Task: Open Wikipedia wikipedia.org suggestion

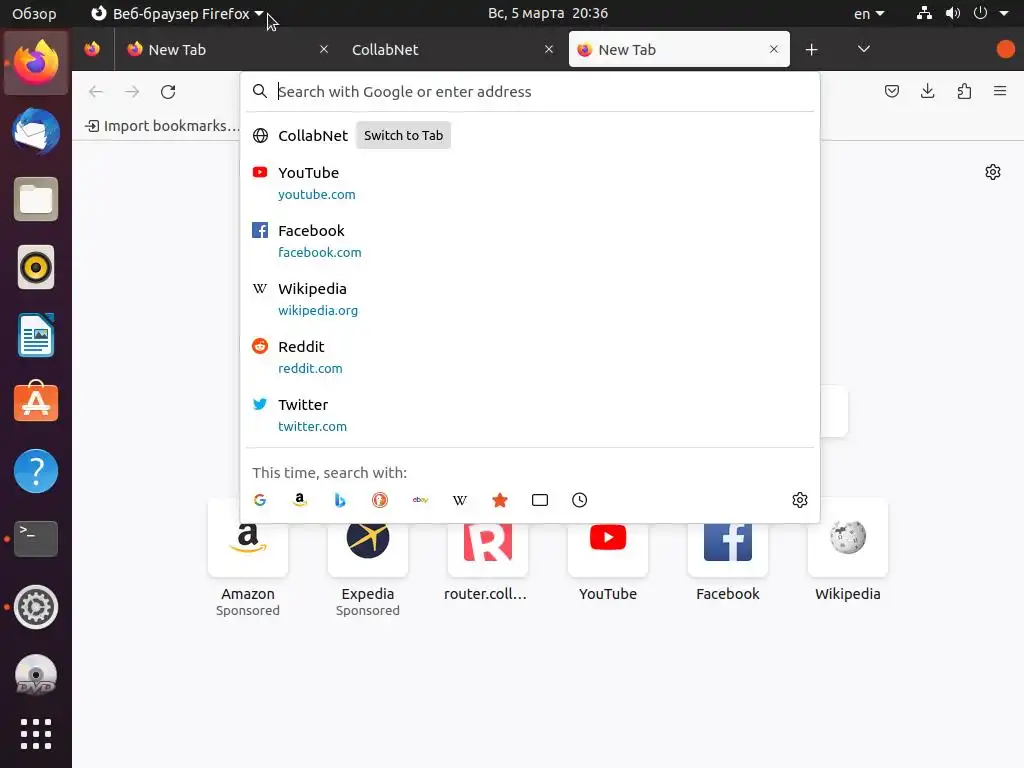Action: point(530,299)
